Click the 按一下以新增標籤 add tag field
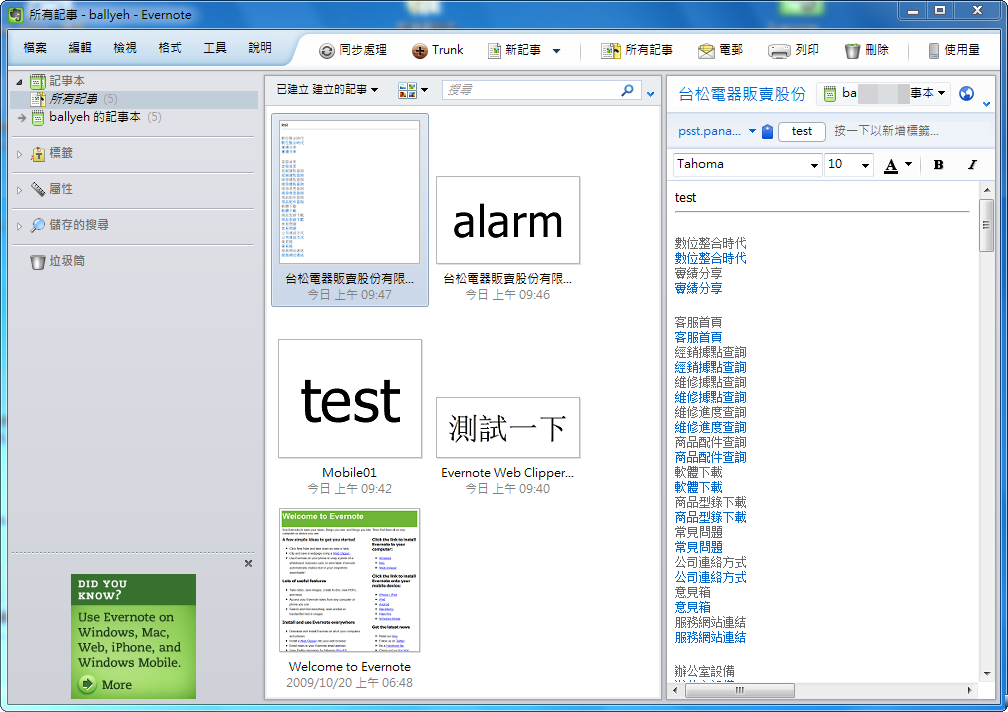The width and height of the screenshot is (1008, 712). [886, 131]
